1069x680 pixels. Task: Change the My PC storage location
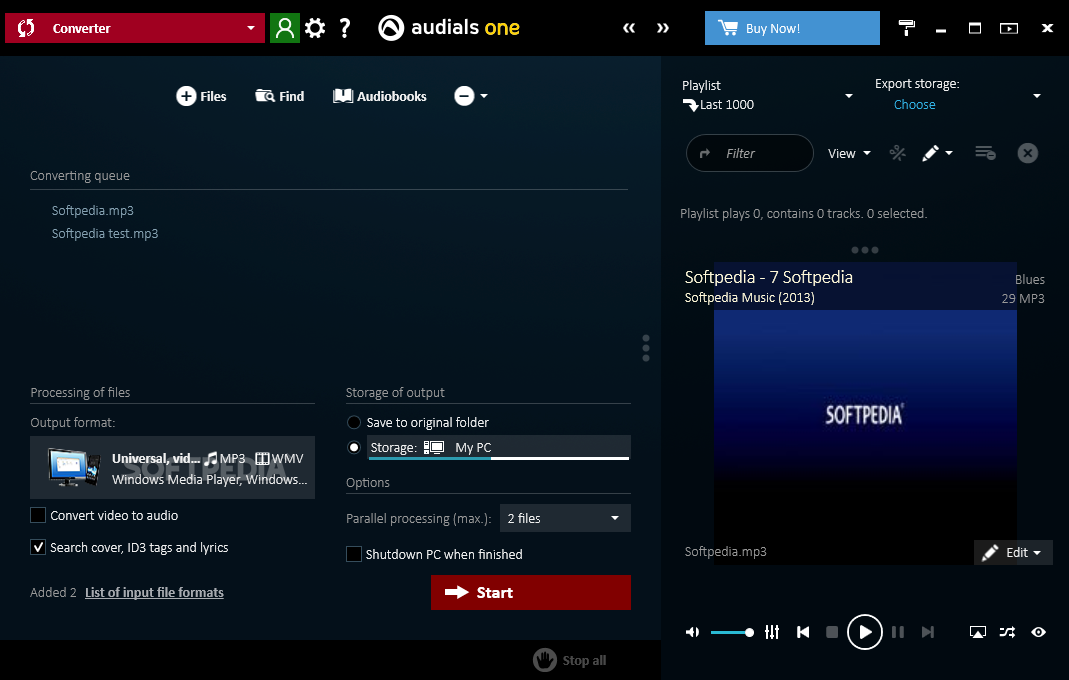click(498, 447)
